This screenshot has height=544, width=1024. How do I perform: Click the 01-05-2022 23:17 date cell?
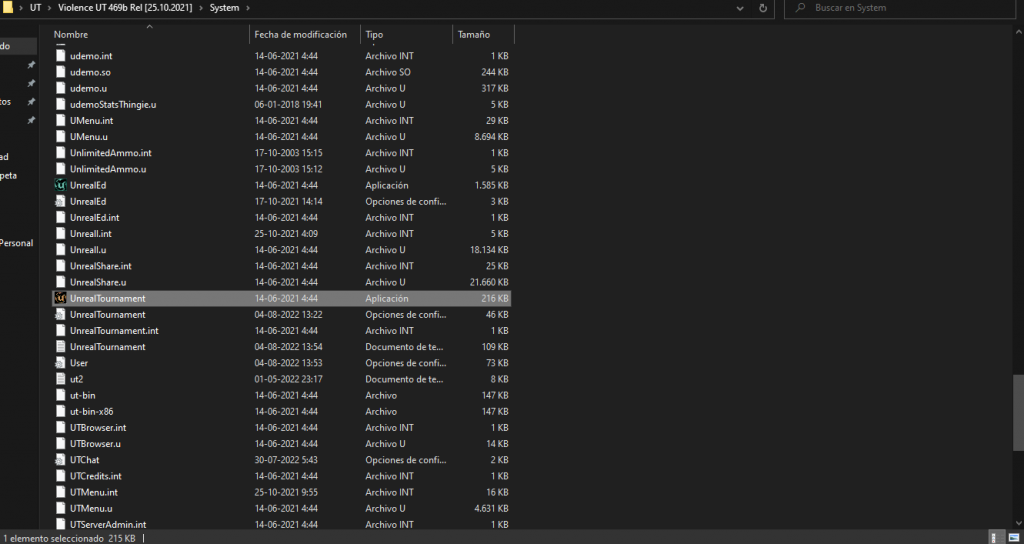pos(289,379)
